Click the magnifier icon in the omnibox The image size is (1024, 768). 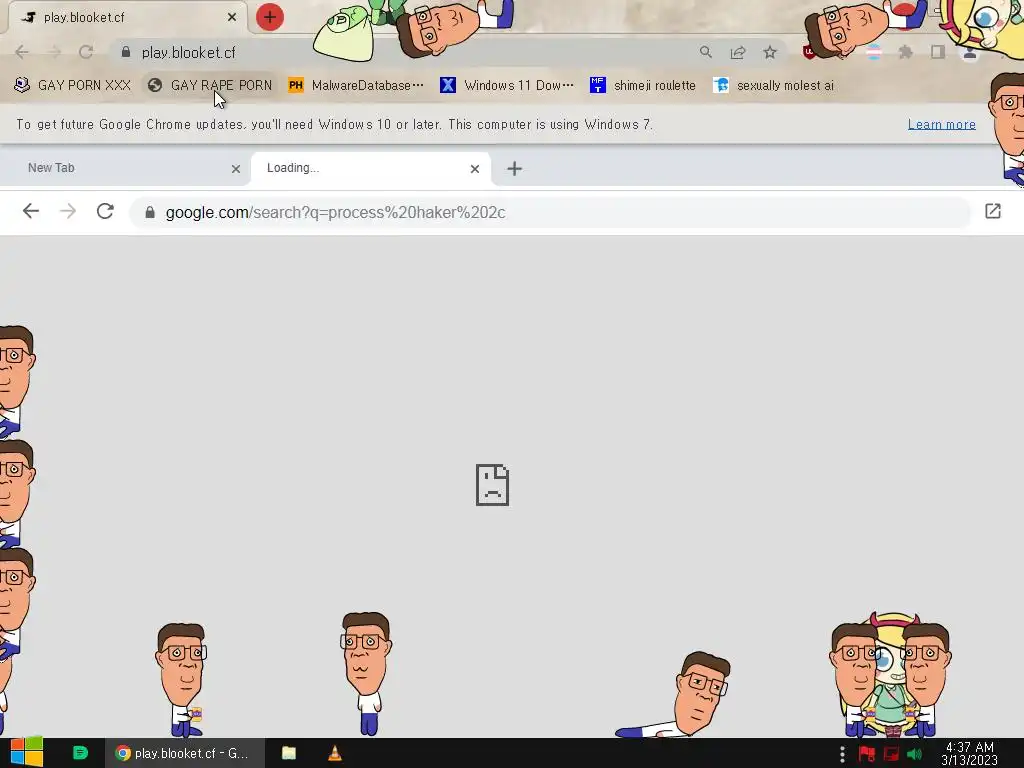pyautogui.click(x=705, y=52)
